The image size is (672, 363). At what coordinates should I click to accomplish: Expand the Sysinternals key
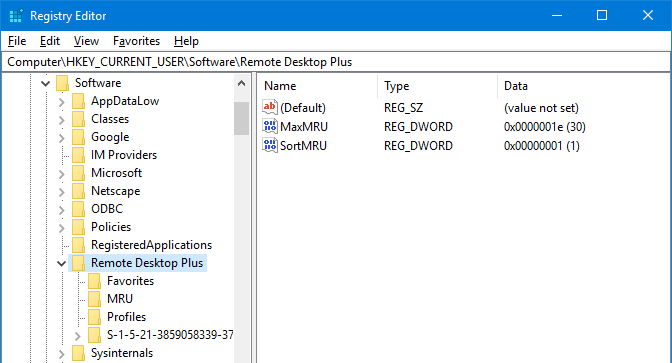click(x=62, y=354)
